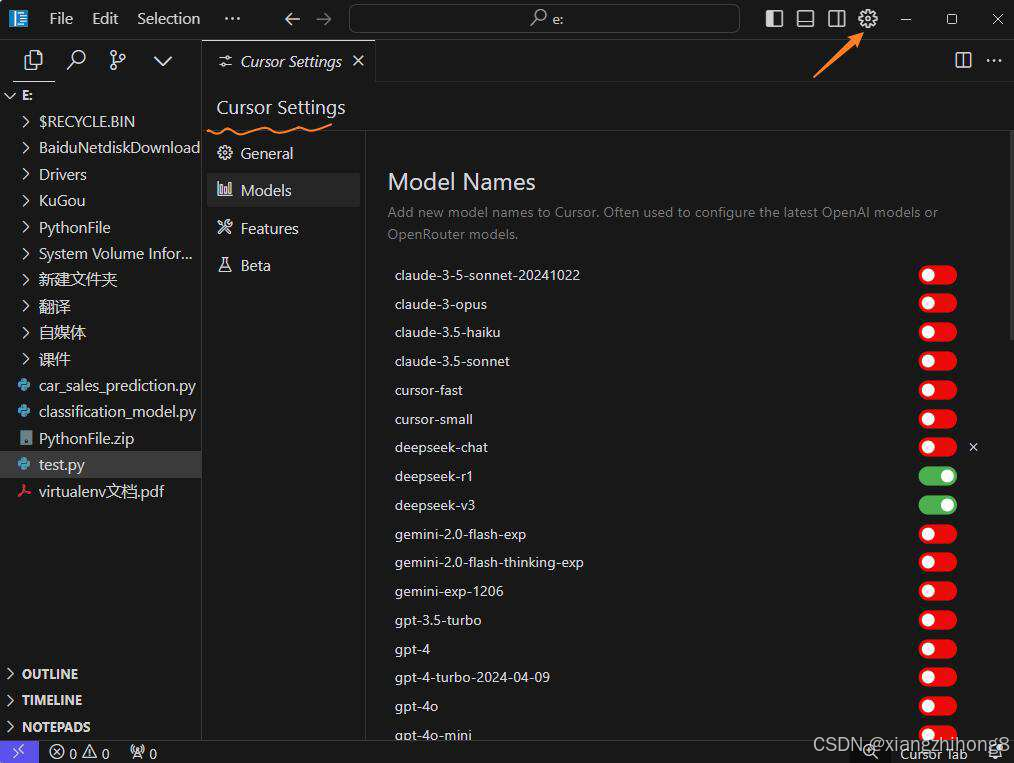Screen dimensions: 1014x763
Task: Enable gpt-3.5-turbo model
Action: click(937, 620)
